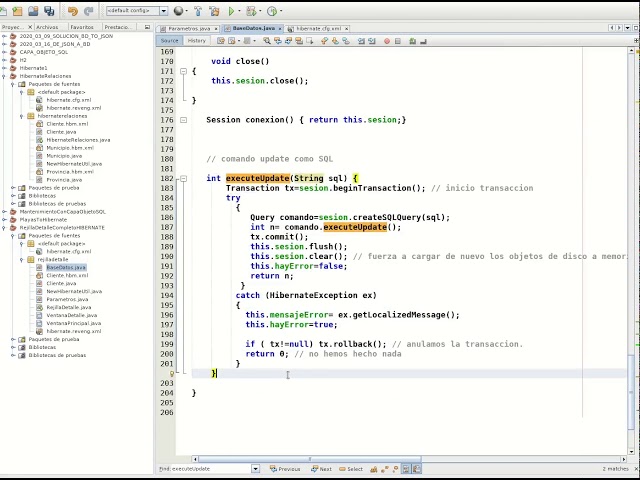Toggle Whole Words option in find bar

click(x=384, y=469)
